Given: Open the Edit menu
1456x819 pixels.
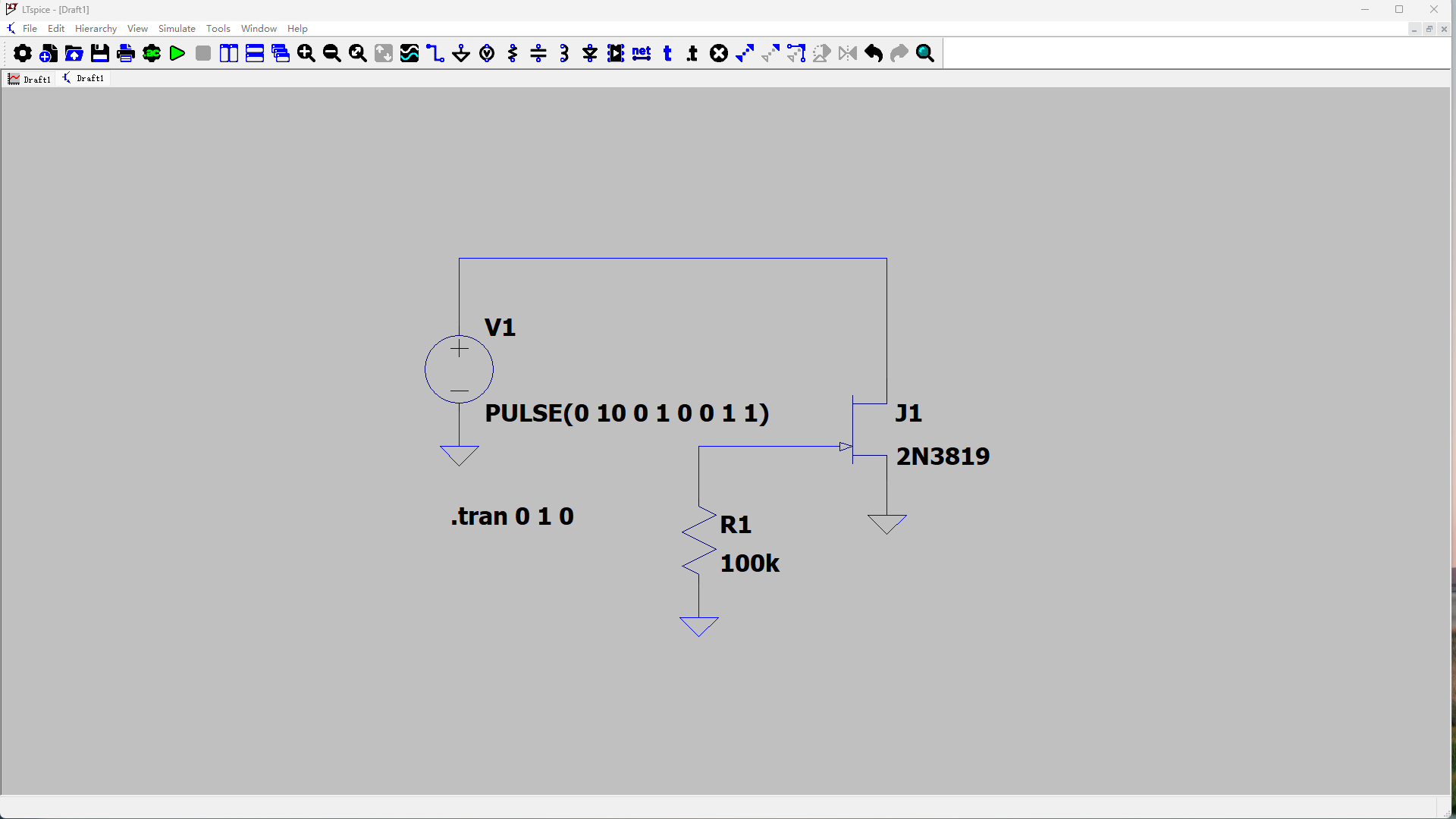Looking at the screenshot, I should point(56,28).
